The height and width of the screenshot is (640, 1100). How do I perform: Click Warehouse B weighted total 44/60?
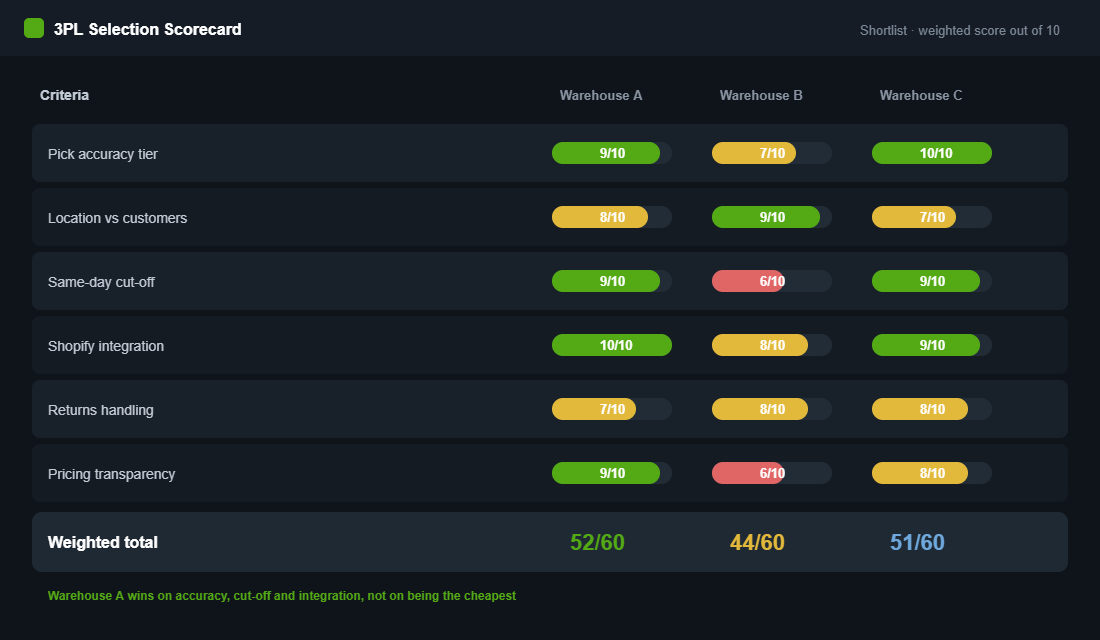pyautogui.click(x=757, y=542)
